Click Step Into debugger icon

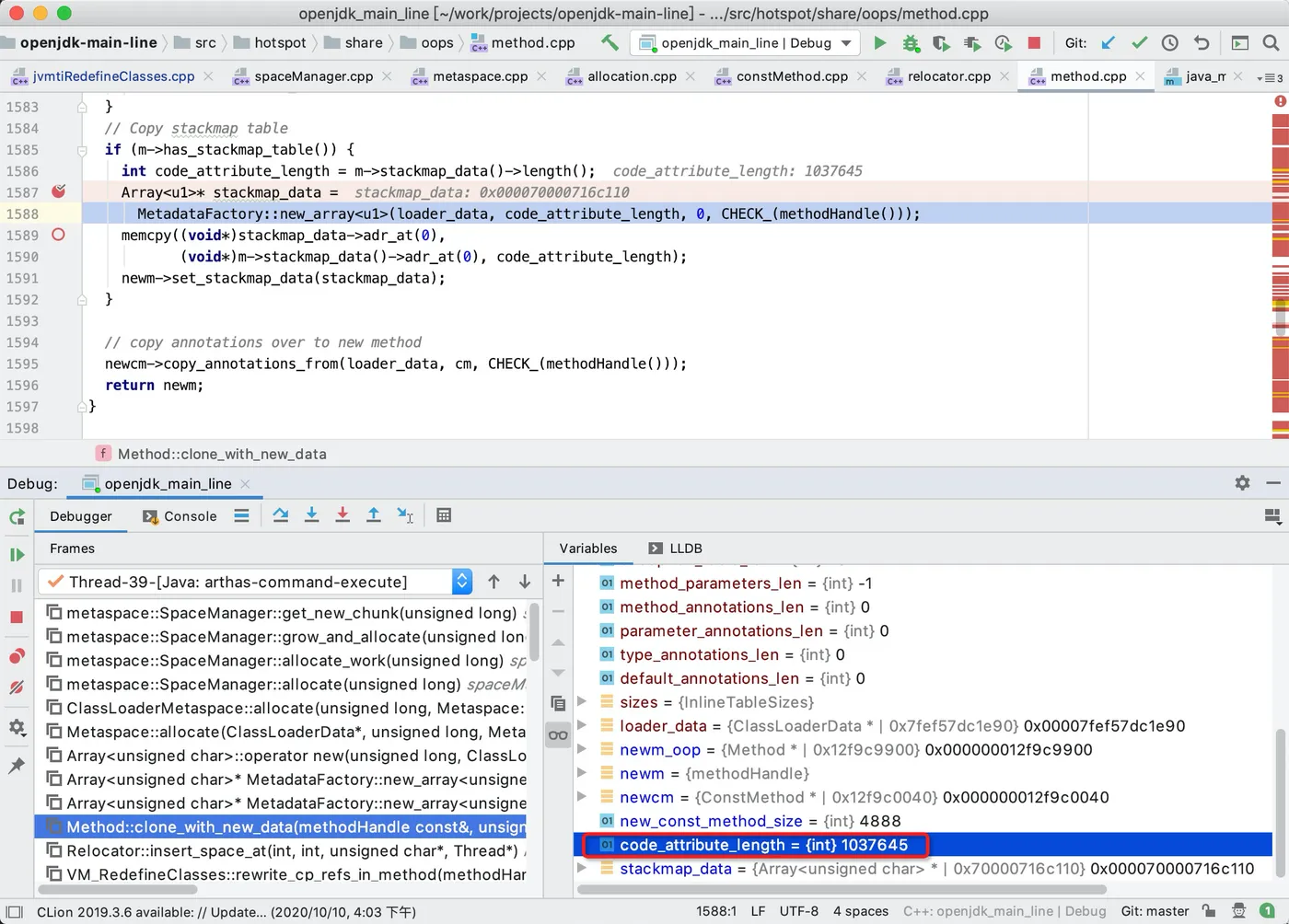(x=312, y=515)
